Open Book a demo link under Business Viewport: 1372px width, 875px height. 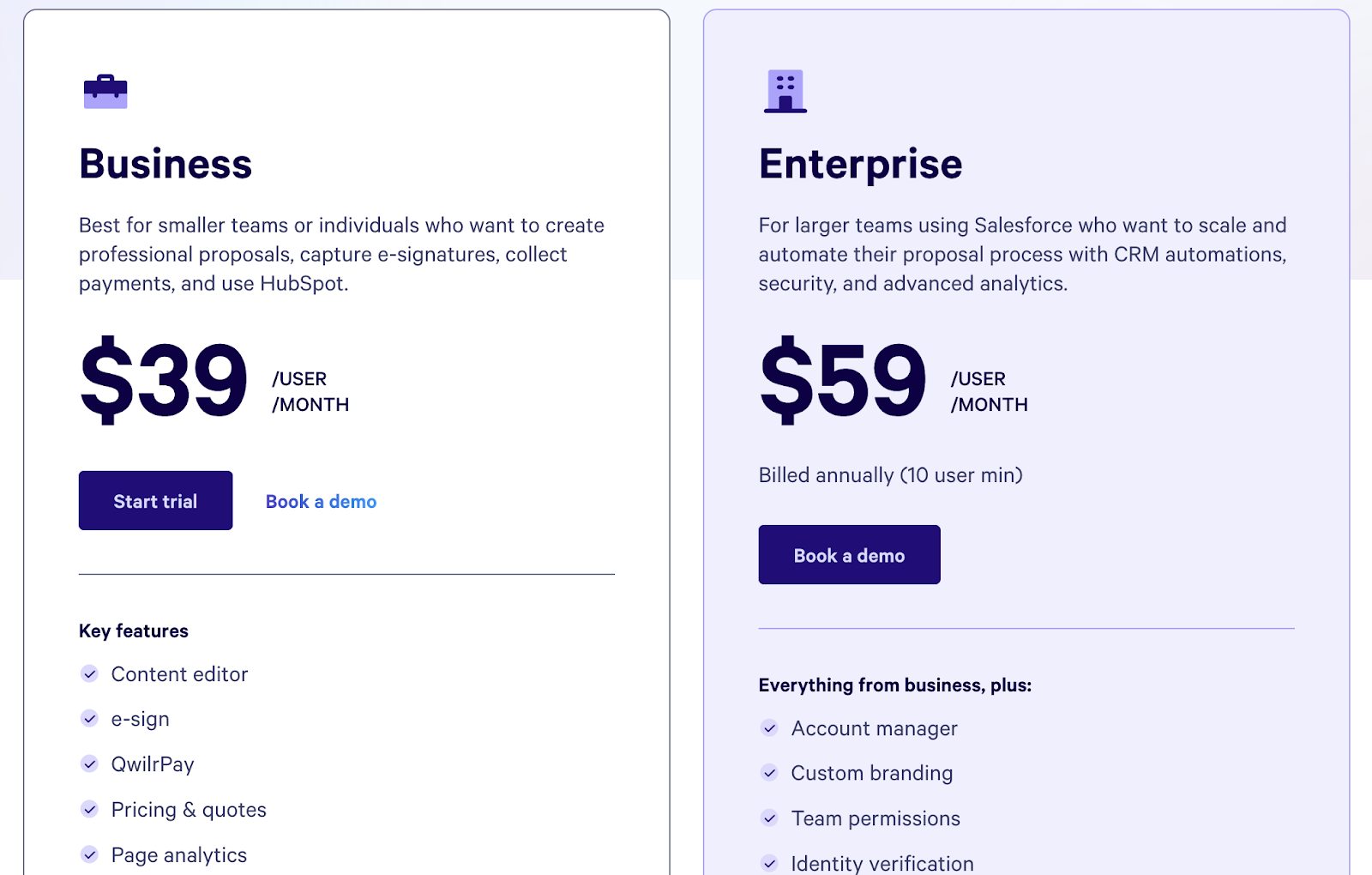click(321, 501)
